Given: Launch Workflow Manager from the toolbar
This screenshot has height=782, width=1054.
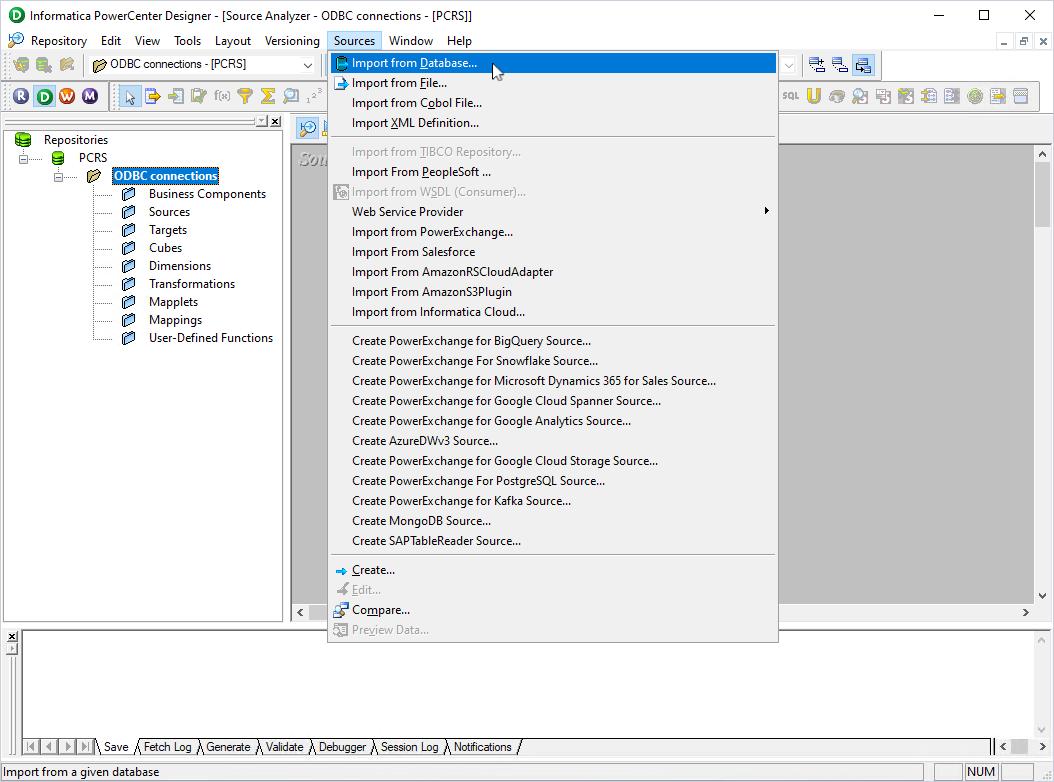Looking at the screenshot, I should [x=67, y=96].
